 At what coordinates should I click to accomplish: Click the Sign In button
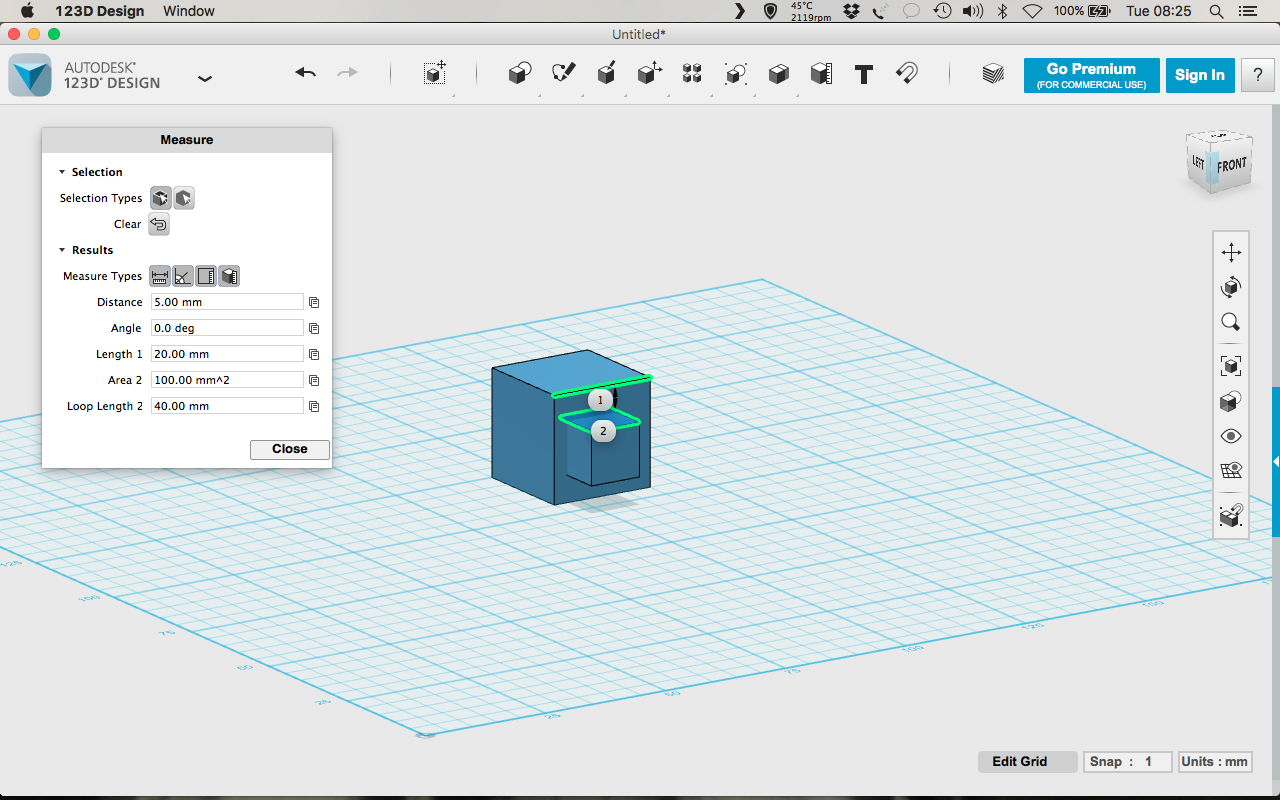point(1199,75)
